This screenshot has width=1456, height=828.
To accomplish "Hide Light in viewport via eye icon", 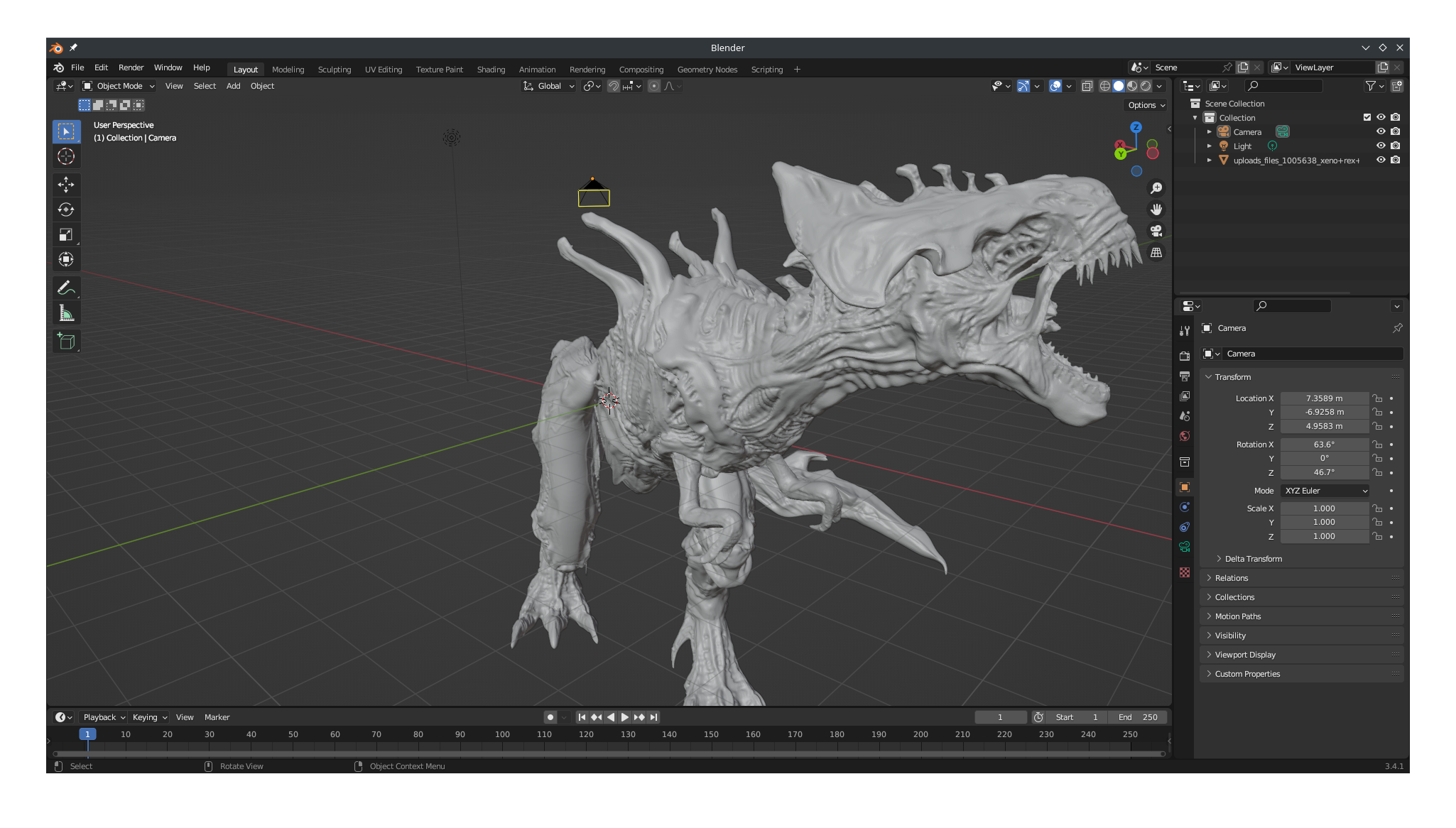I will tap(1381, 146).
